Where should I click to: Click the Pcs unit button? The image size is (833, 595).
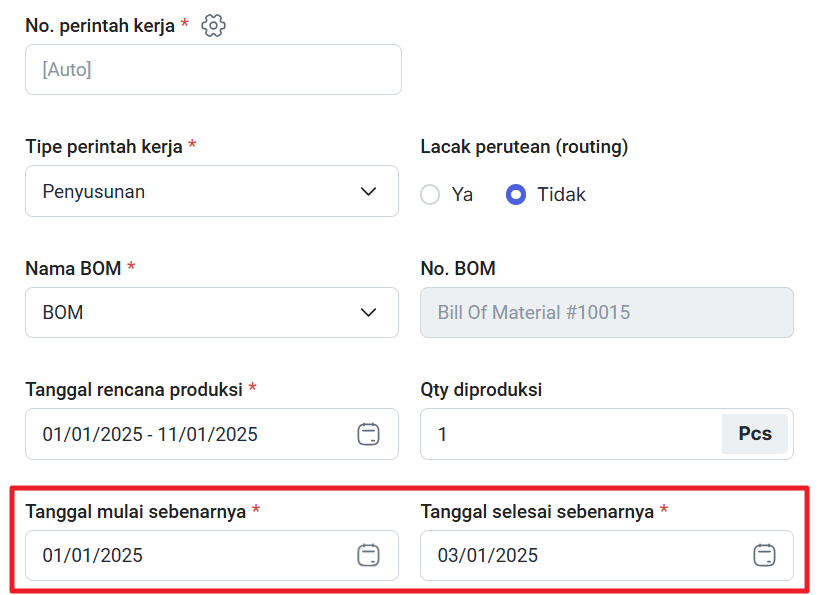755,434
